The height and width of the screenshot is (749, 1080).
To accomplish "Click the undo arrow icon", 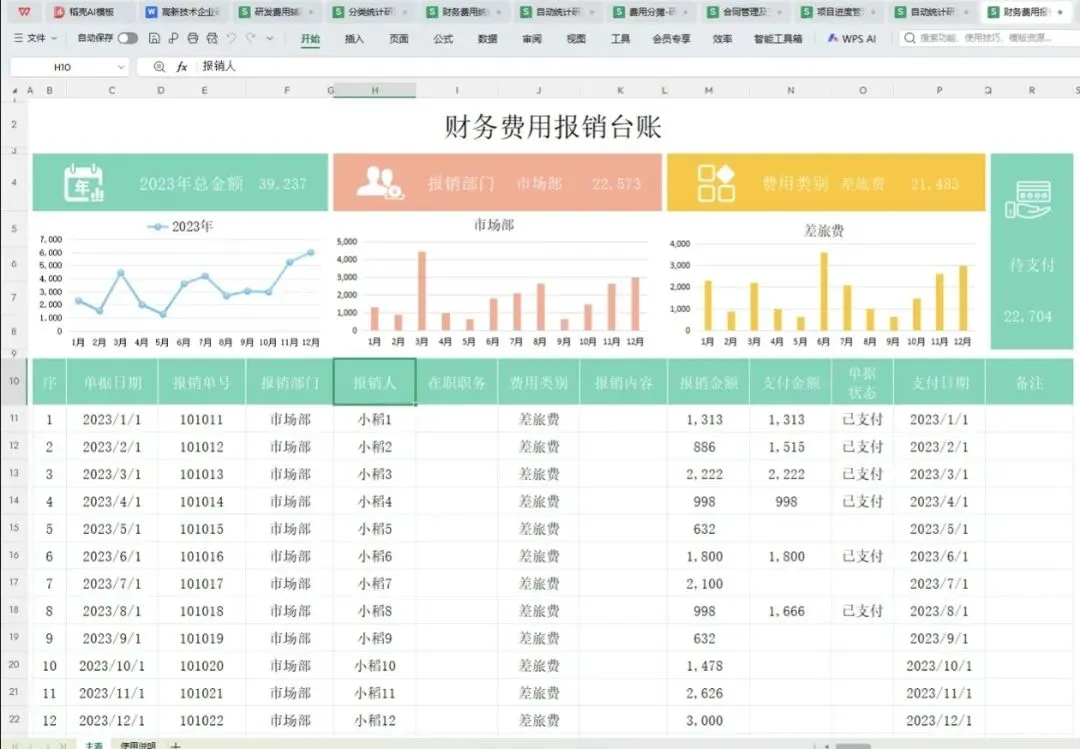I will (x=231, y=39).
